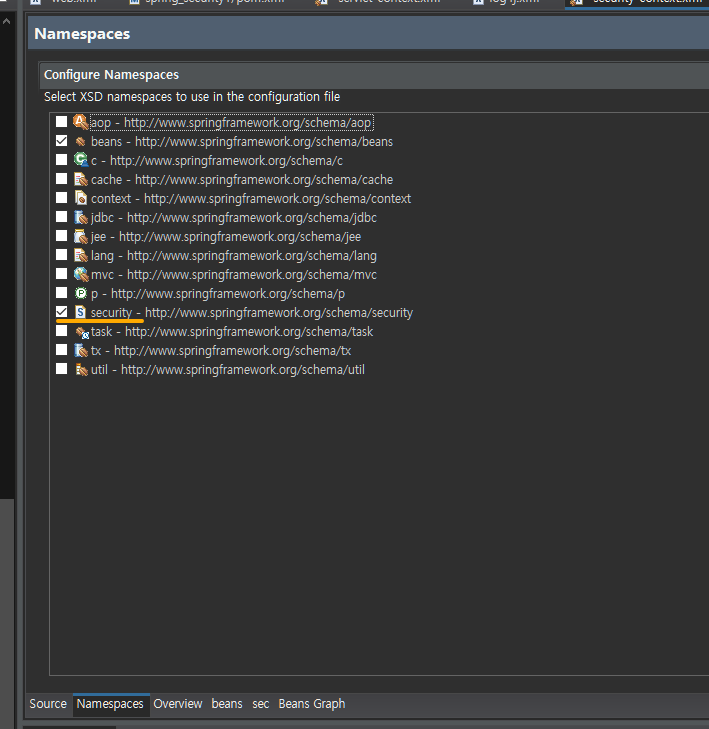709x729 pixels.
Task: Open the Overview tab
Action: tap(178, 704)
